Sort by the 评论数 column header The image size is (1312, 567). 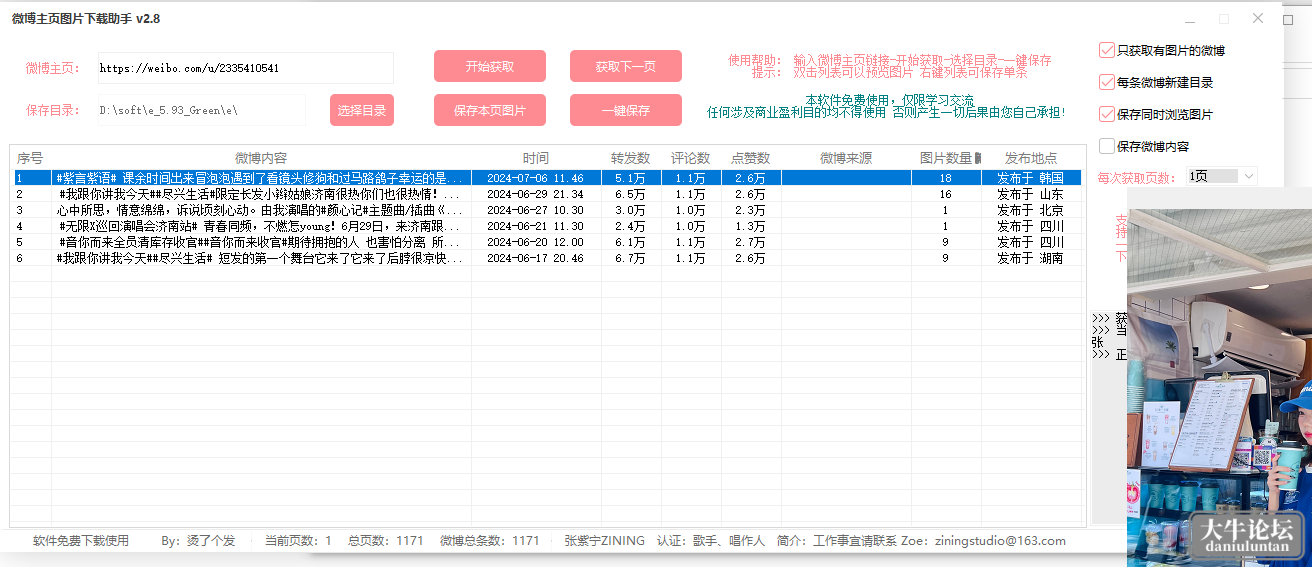691,158
